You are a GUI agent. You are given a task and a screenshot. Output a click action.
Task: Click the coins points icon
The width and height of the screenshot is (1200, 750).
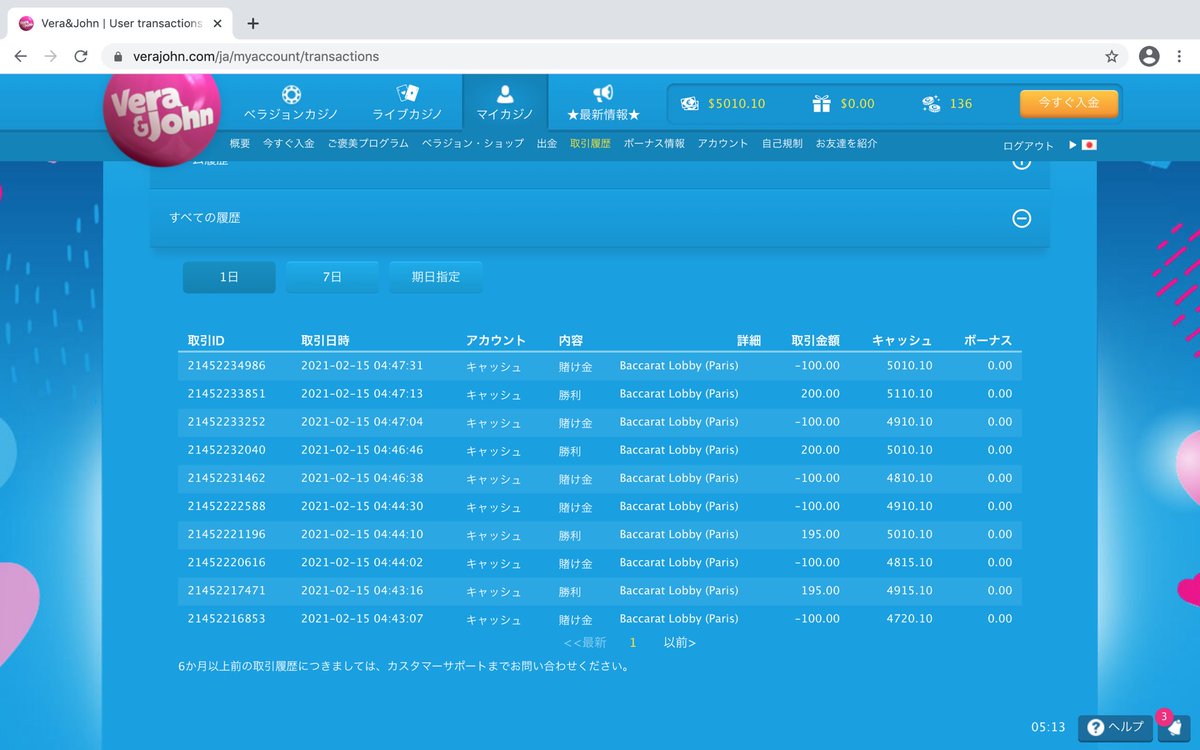[931, 103]
